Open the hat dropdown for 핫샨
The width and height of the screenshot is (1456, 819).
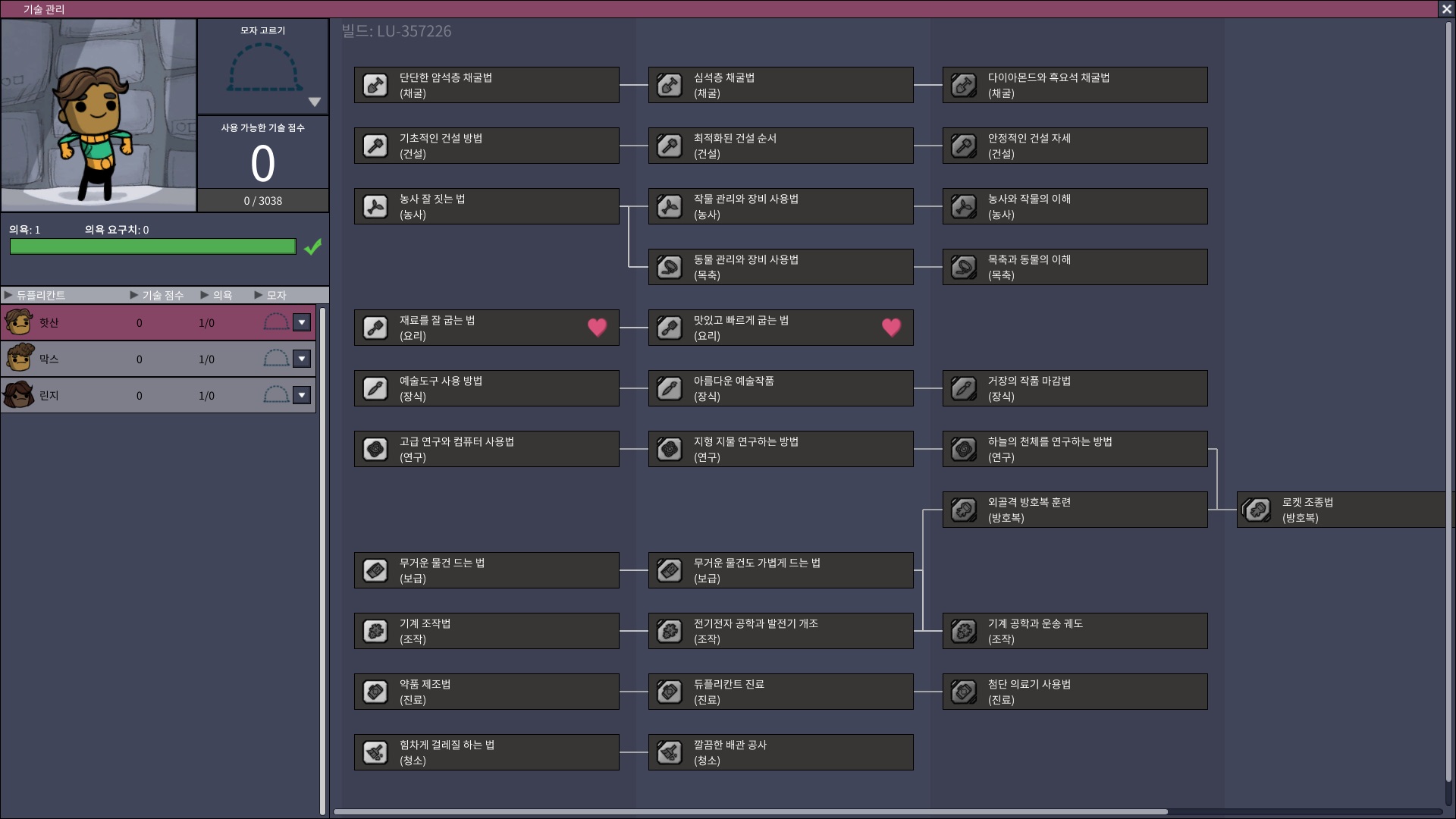tap(302, 322)
